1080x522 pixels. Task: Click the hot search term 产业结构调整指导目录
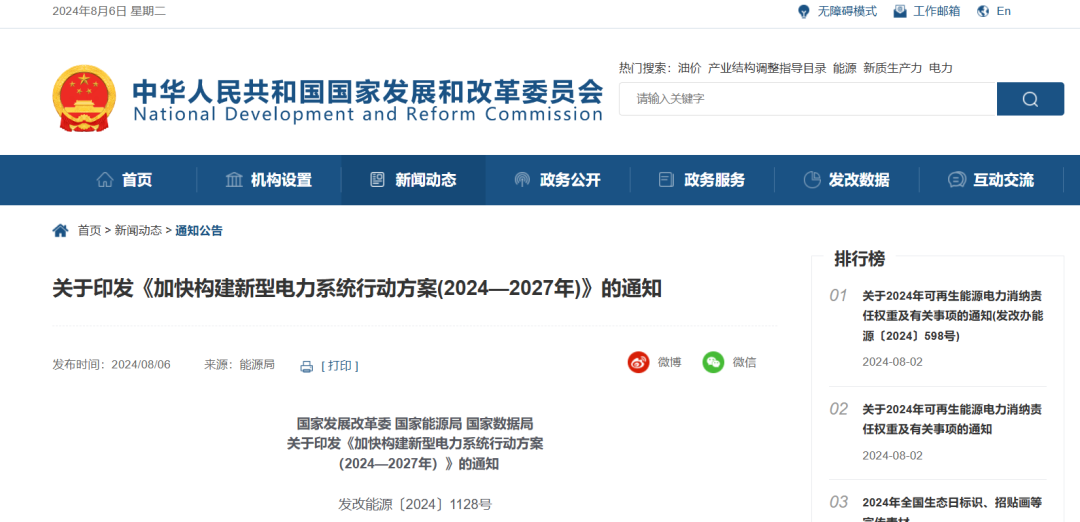767,68
